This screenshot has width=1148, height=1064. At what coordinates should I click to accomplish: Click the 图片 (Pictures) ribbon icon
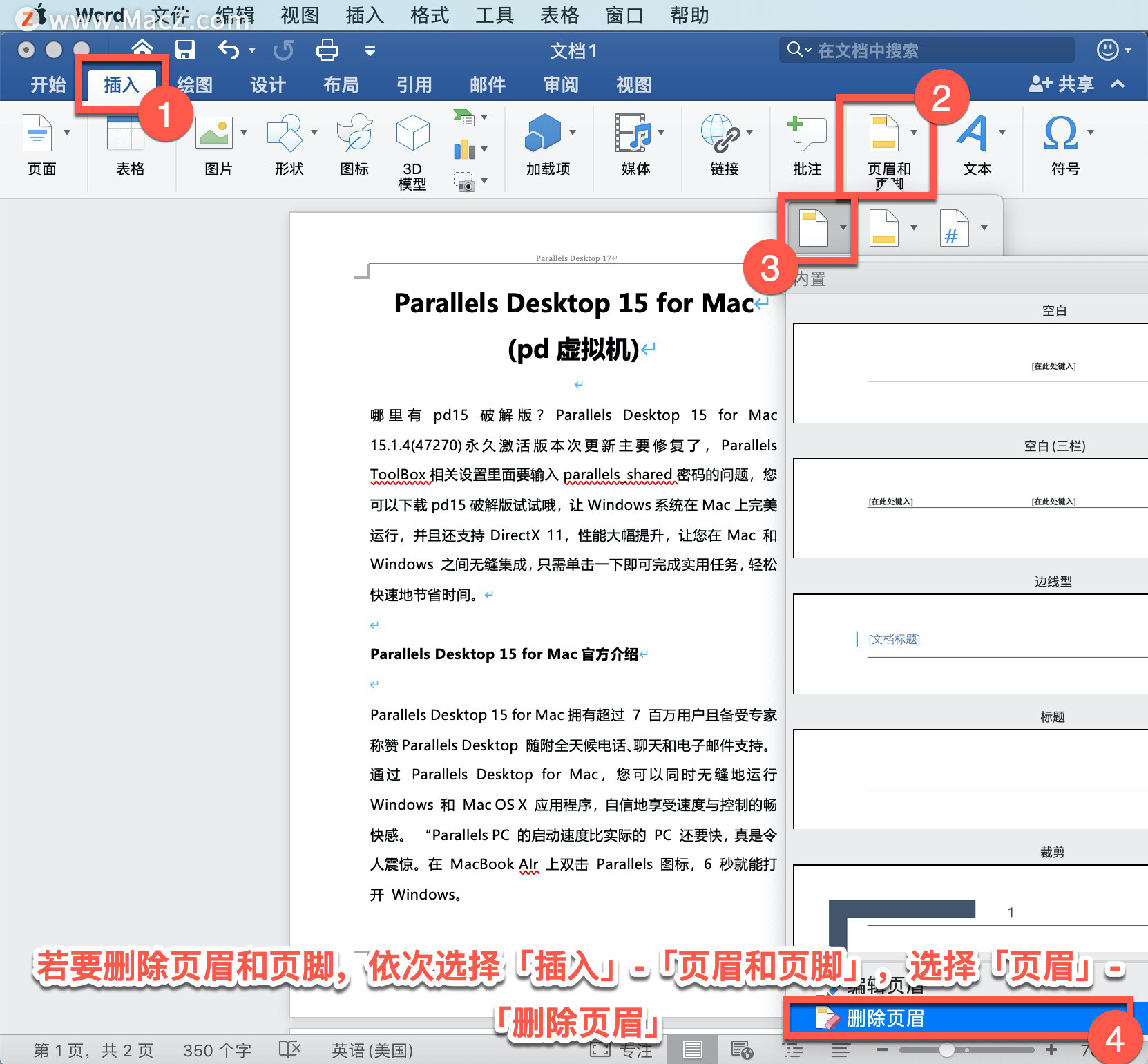214,133
